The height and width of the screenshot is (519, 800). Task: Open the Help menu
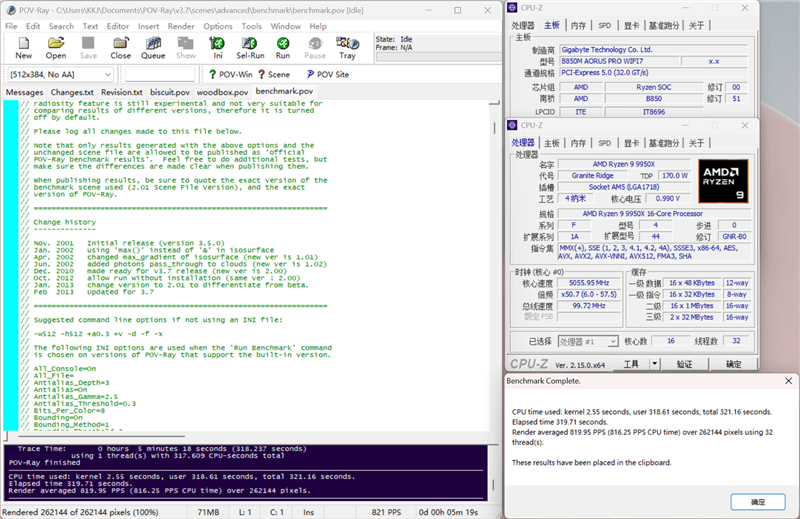(318, 26)
